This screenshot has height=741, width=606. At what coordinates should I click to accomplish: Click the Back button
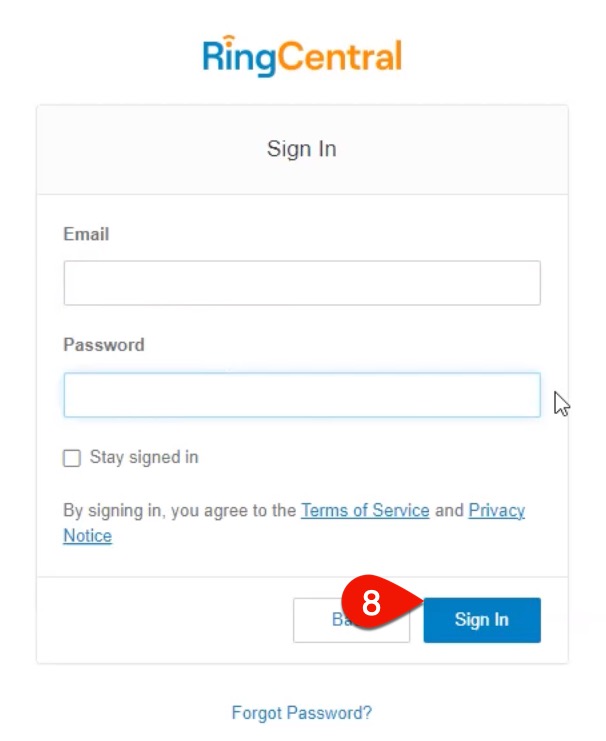coord(351,620)
